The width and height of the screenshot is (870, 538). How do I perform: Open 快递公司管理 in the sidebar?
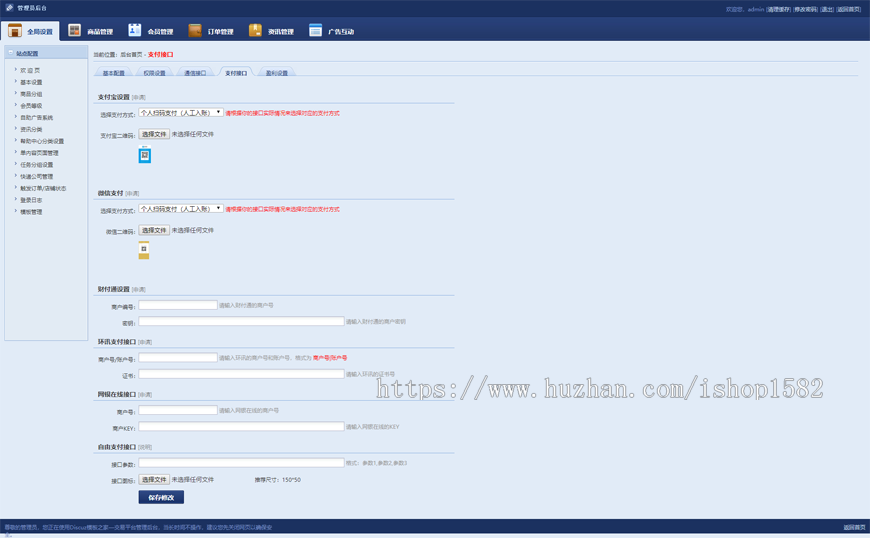(x=37, y=176)
